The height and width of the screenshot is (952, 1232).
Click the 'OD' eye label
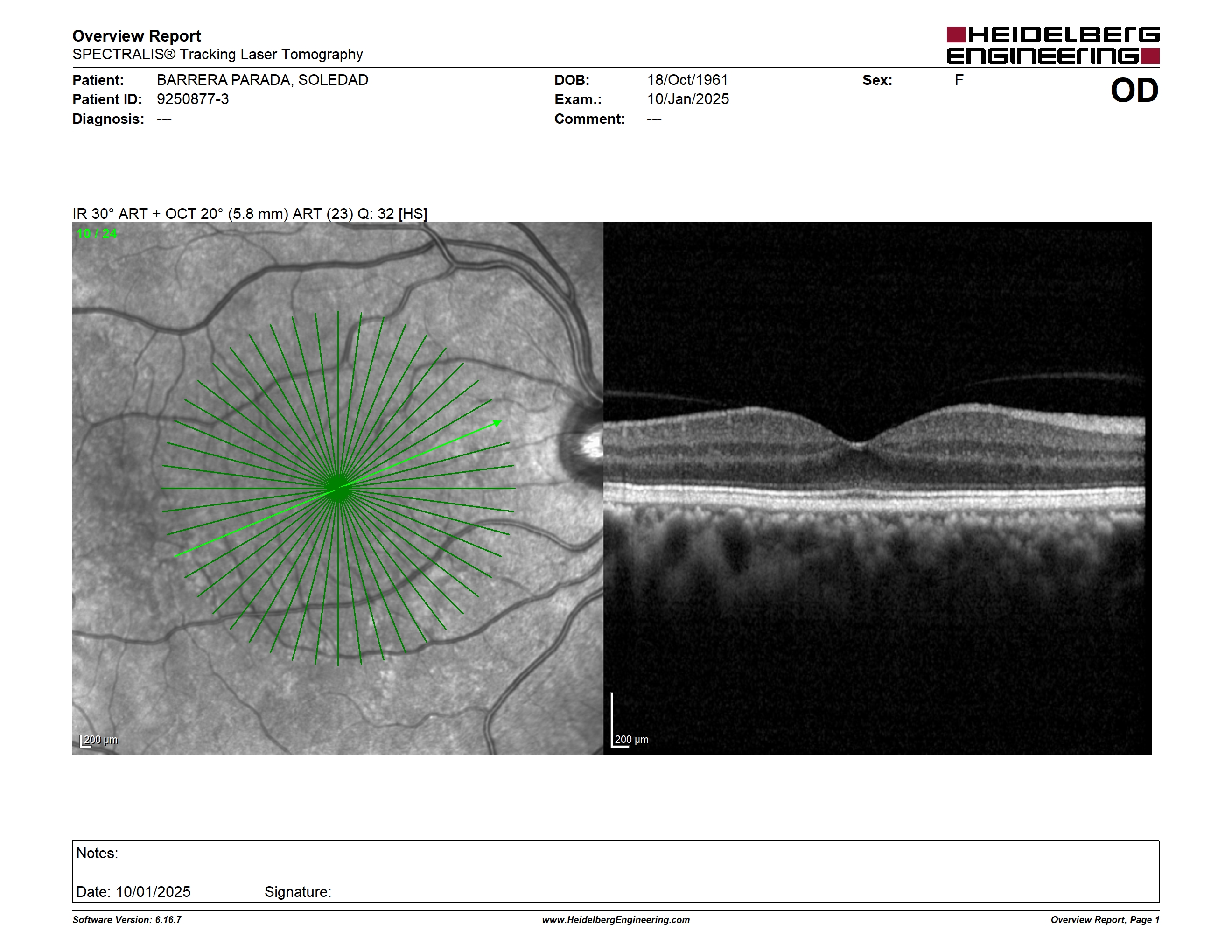(1134, 91)
